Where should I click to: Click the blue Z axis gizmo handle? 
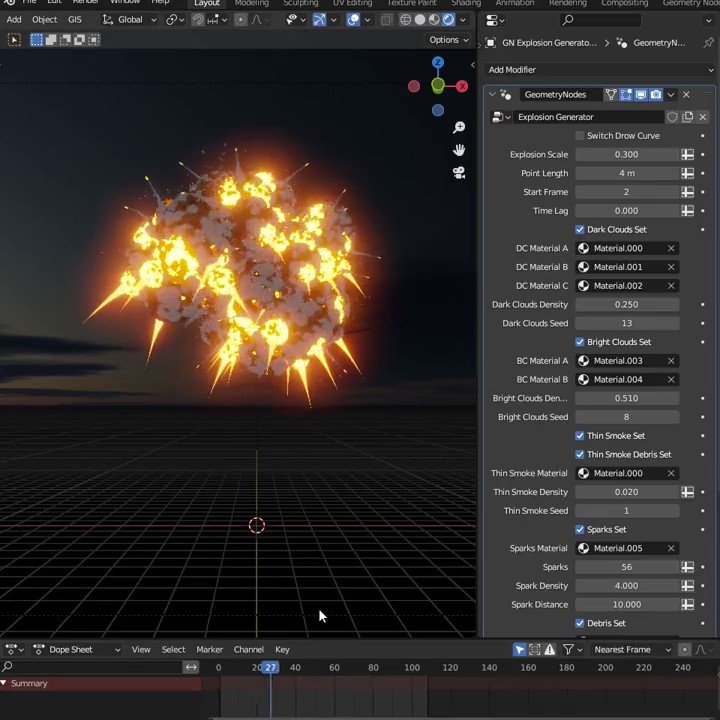click(x=438, y=62)
